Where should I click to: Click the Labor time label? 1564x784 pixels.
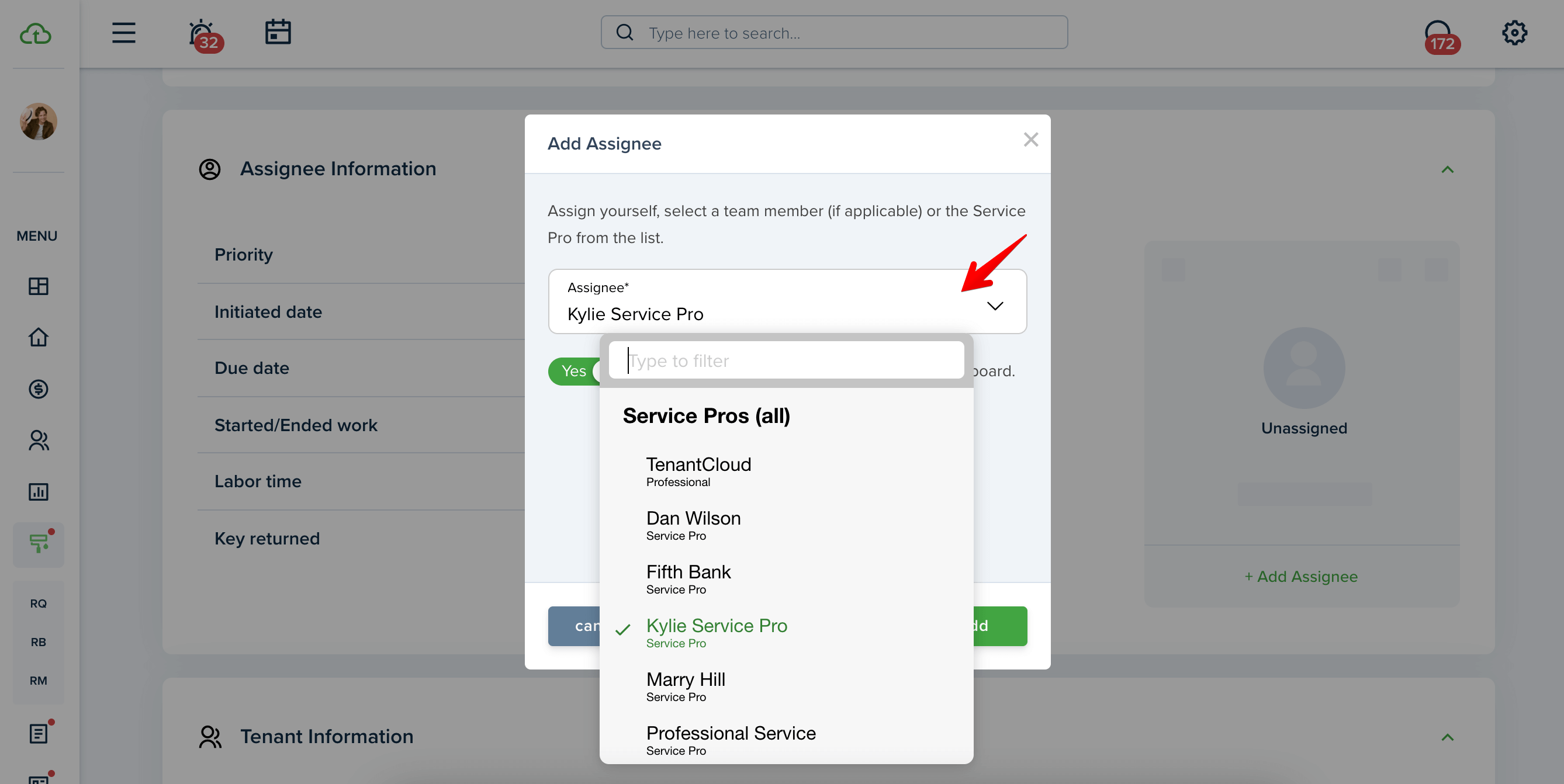[257, 481]
